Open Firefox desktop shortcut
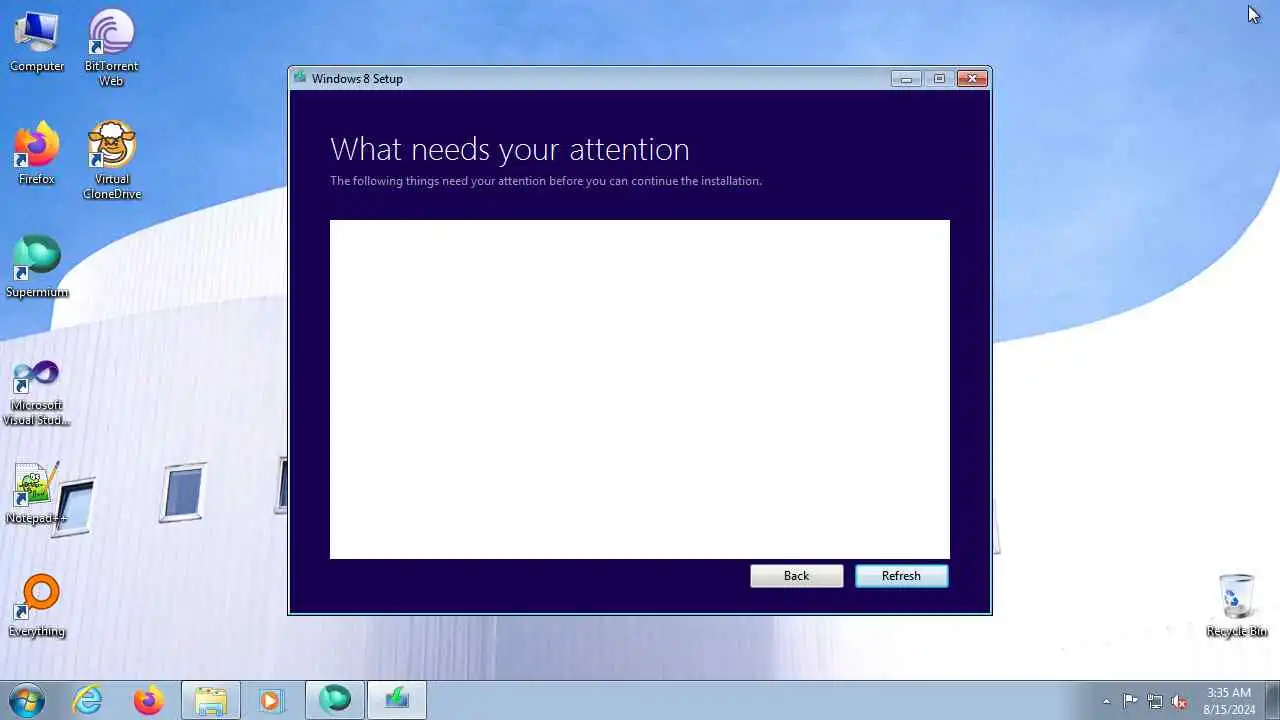The width and height of the screenshot is (1280, 720). pos(37,155)
